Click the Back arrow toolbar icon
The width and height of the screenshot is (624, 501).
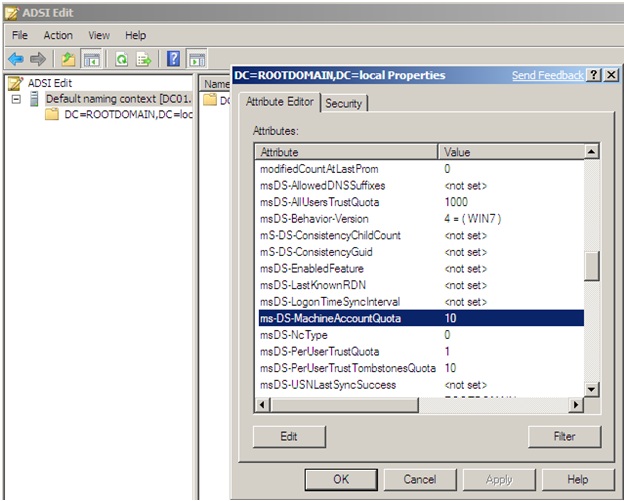(16, 59)
